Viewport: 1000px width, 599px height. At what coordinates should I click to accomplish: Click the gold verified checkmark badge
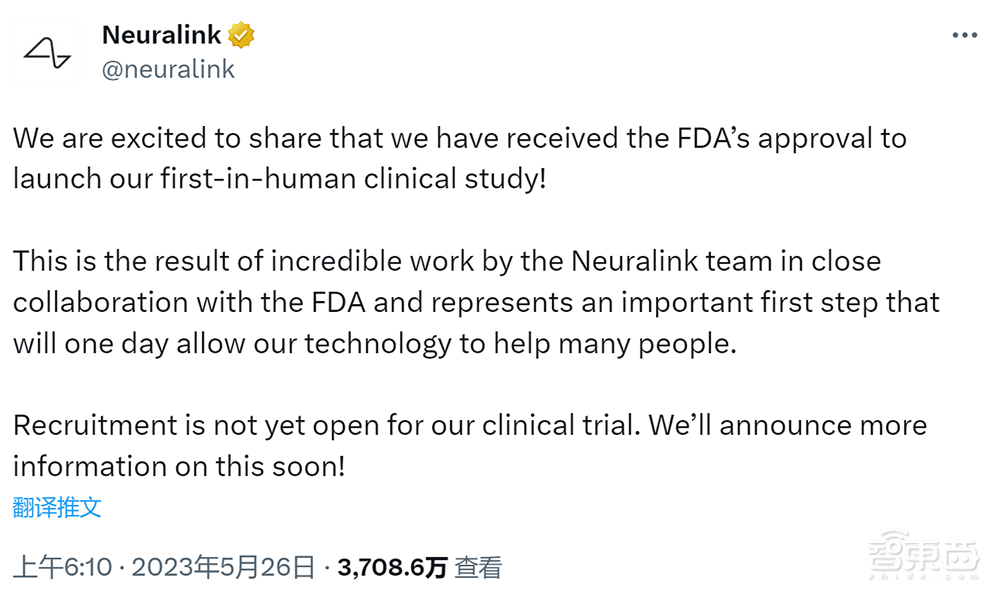(240, 33)
